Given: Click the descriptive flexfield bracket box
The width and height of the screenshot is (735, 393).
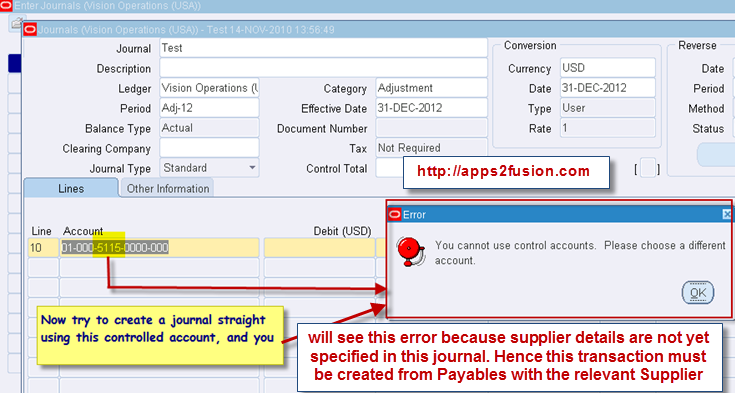Looking at the screenshot, I should [647, 168].
